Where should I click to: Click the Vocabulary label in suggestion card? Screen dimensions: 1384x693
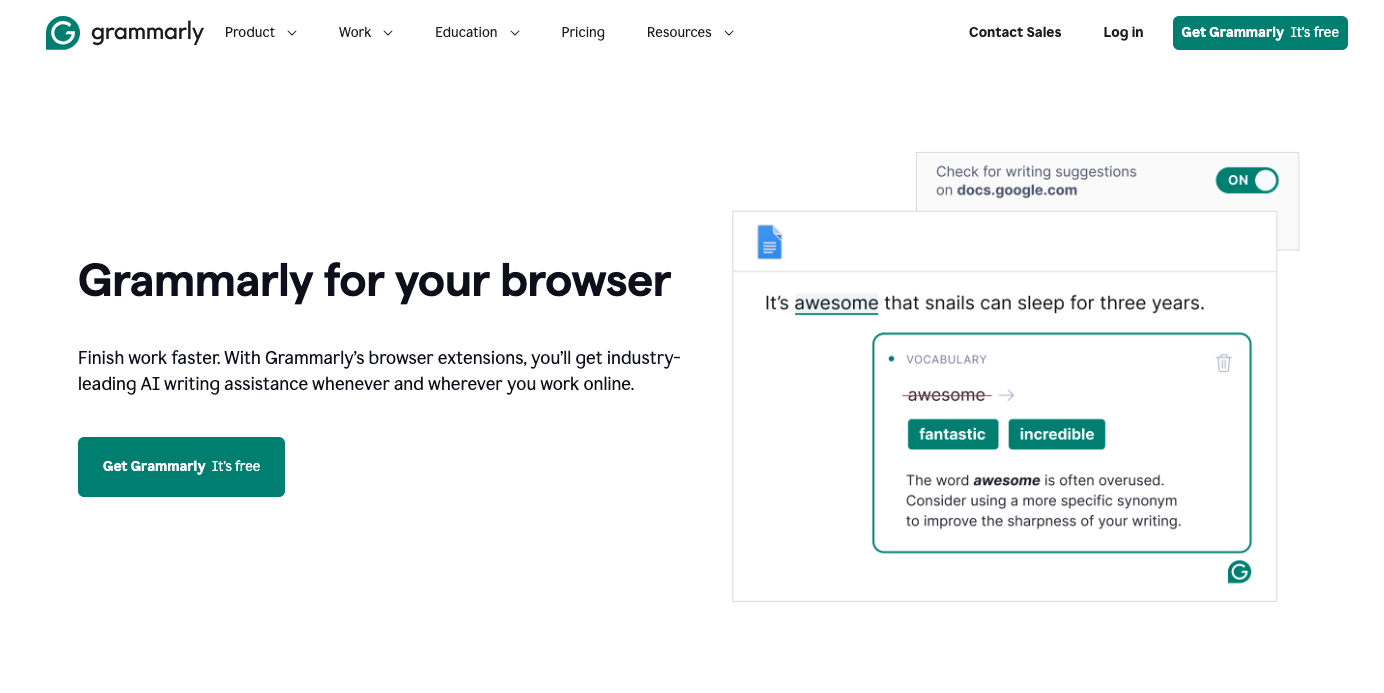tap(946, 359)
